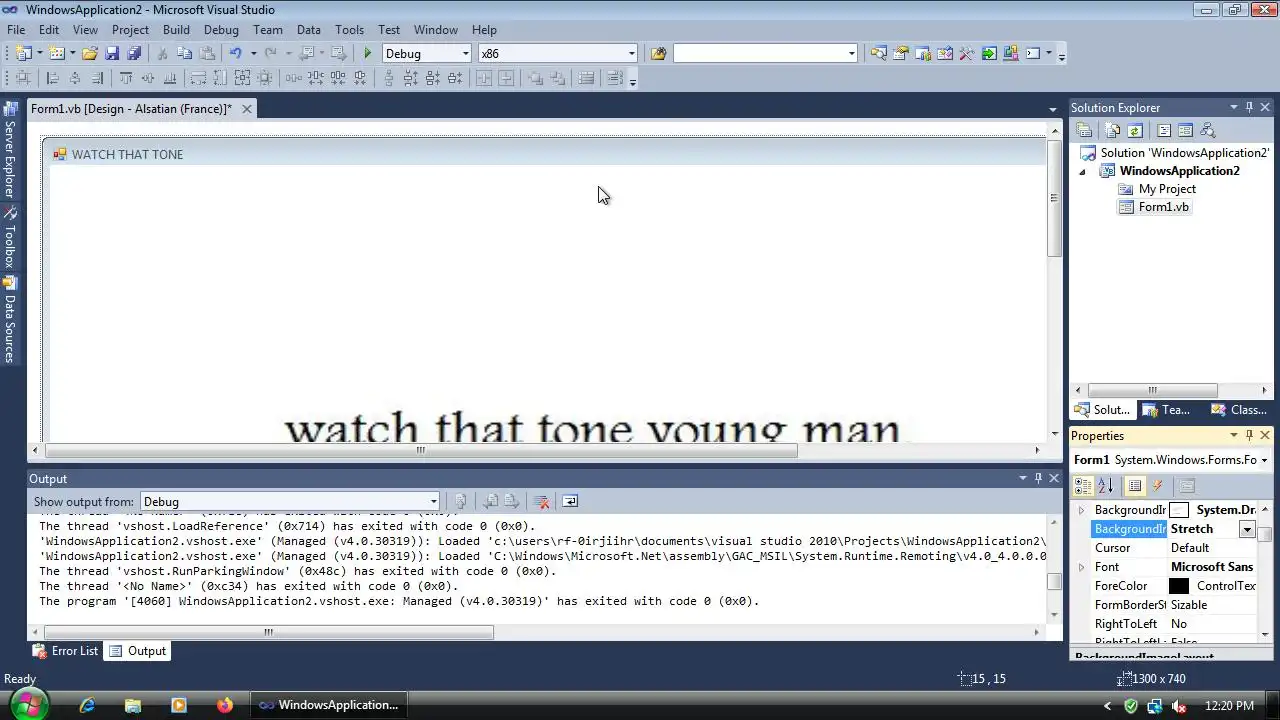Open the Data Sources side tab
The height and width of the screenshot is (720, 1280).
(9, 320)
